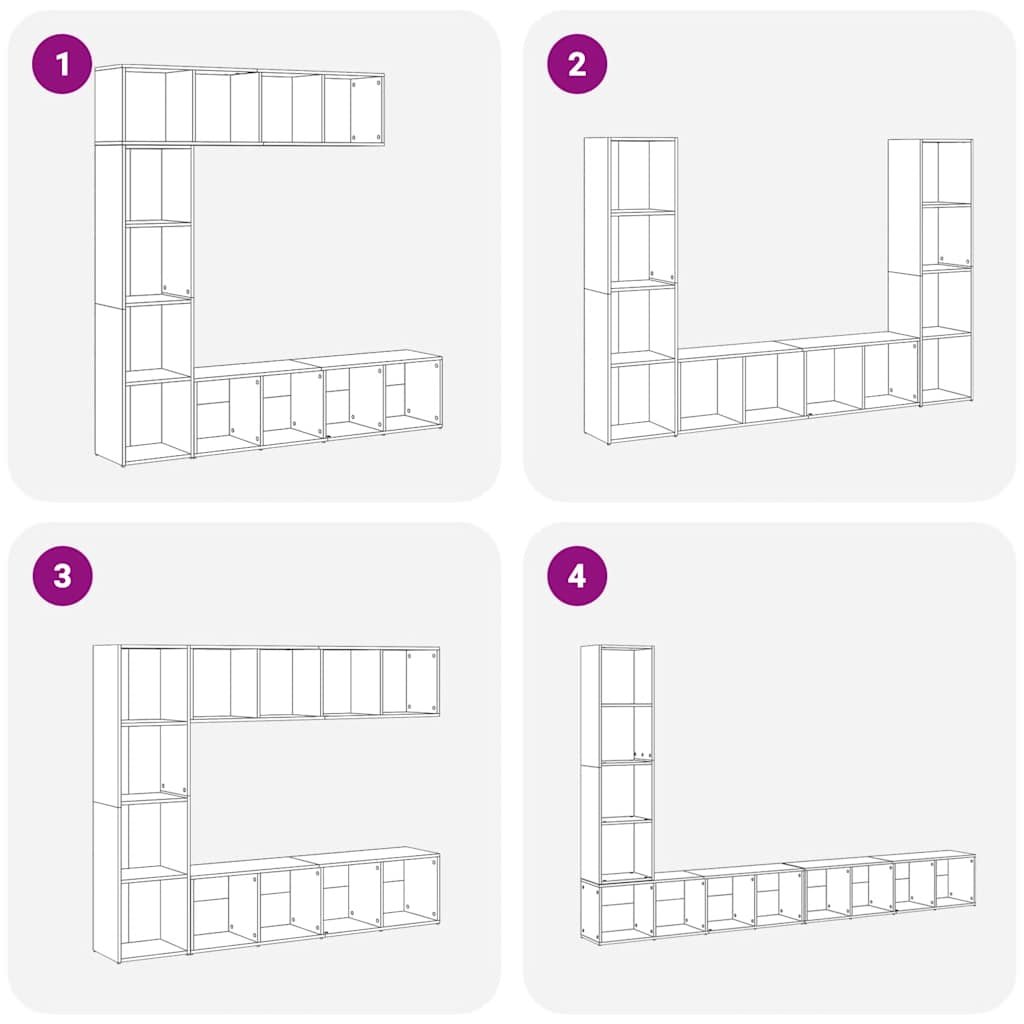
Task: Click the center low cabinet in layout 2
Action: [799, 382]
